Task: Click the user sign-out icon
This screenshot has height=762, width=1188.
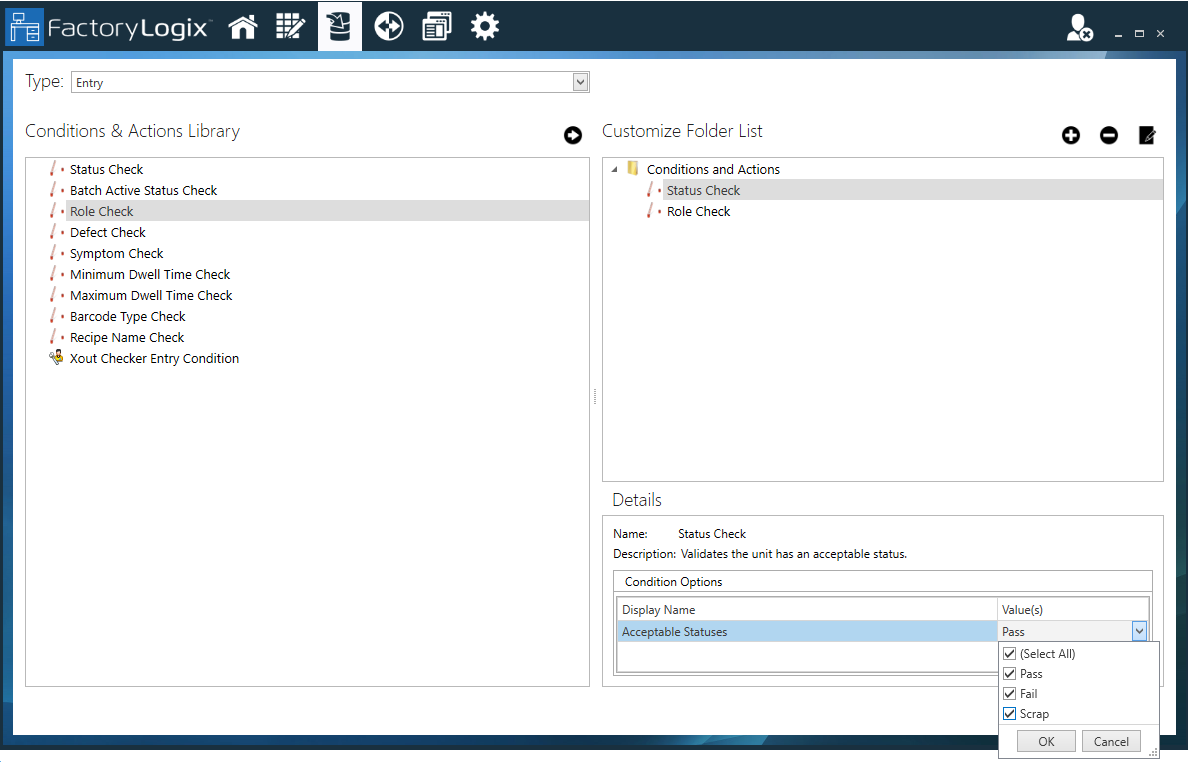Action: 1077,29
